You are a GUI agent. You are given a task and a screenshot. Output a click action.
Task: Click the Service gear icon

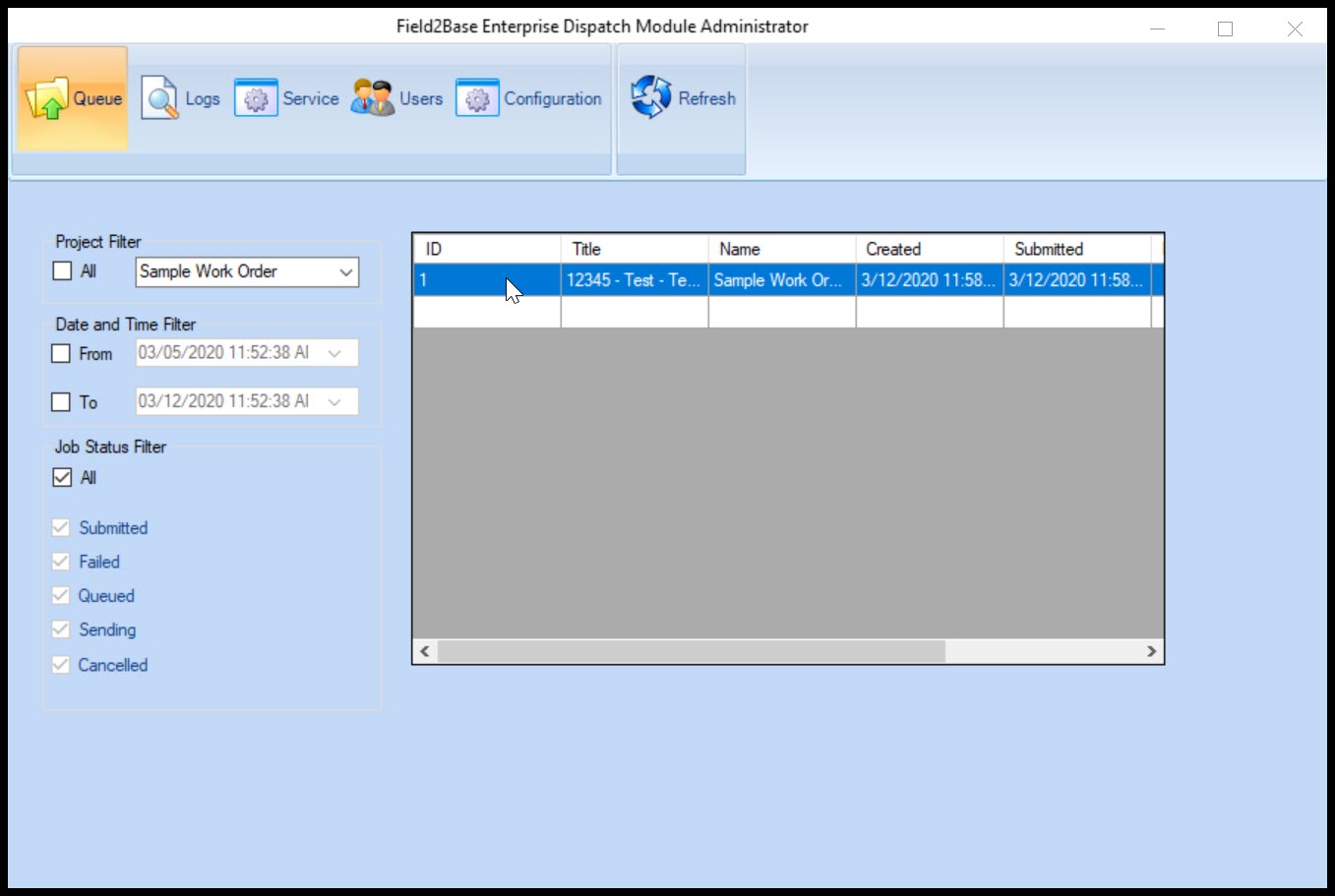pos(256,98)
